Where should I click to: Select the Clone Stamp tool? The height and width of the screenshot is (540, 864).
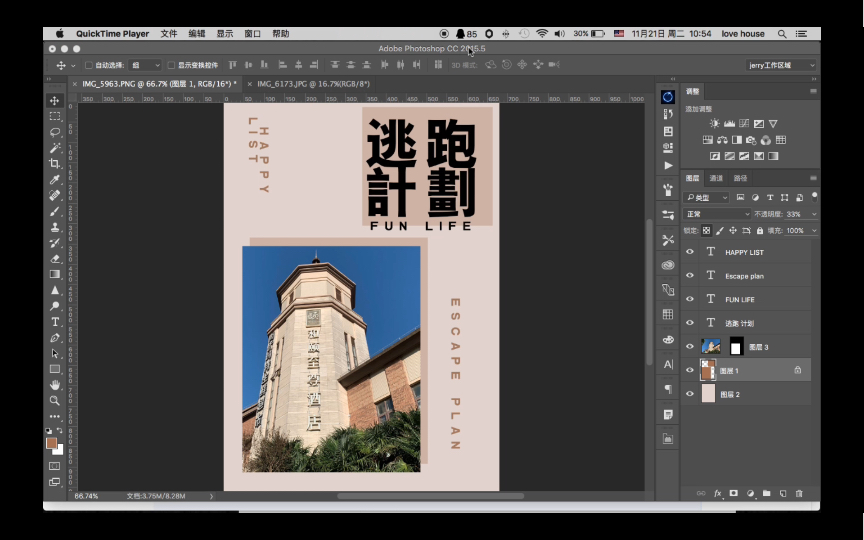coord(55,226)
